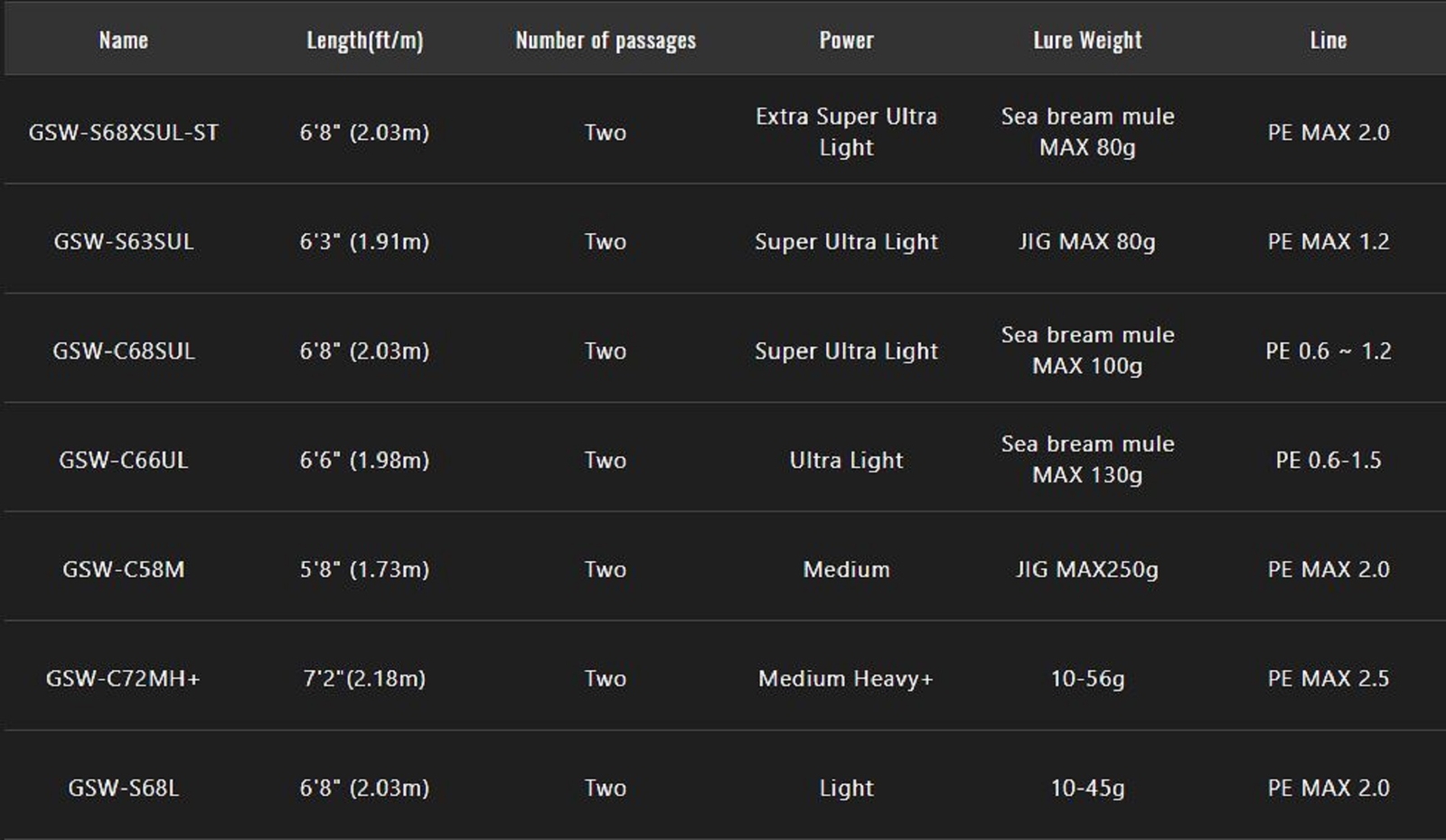Click the GSW-C72MH+ rod name

tap(123, 678)
